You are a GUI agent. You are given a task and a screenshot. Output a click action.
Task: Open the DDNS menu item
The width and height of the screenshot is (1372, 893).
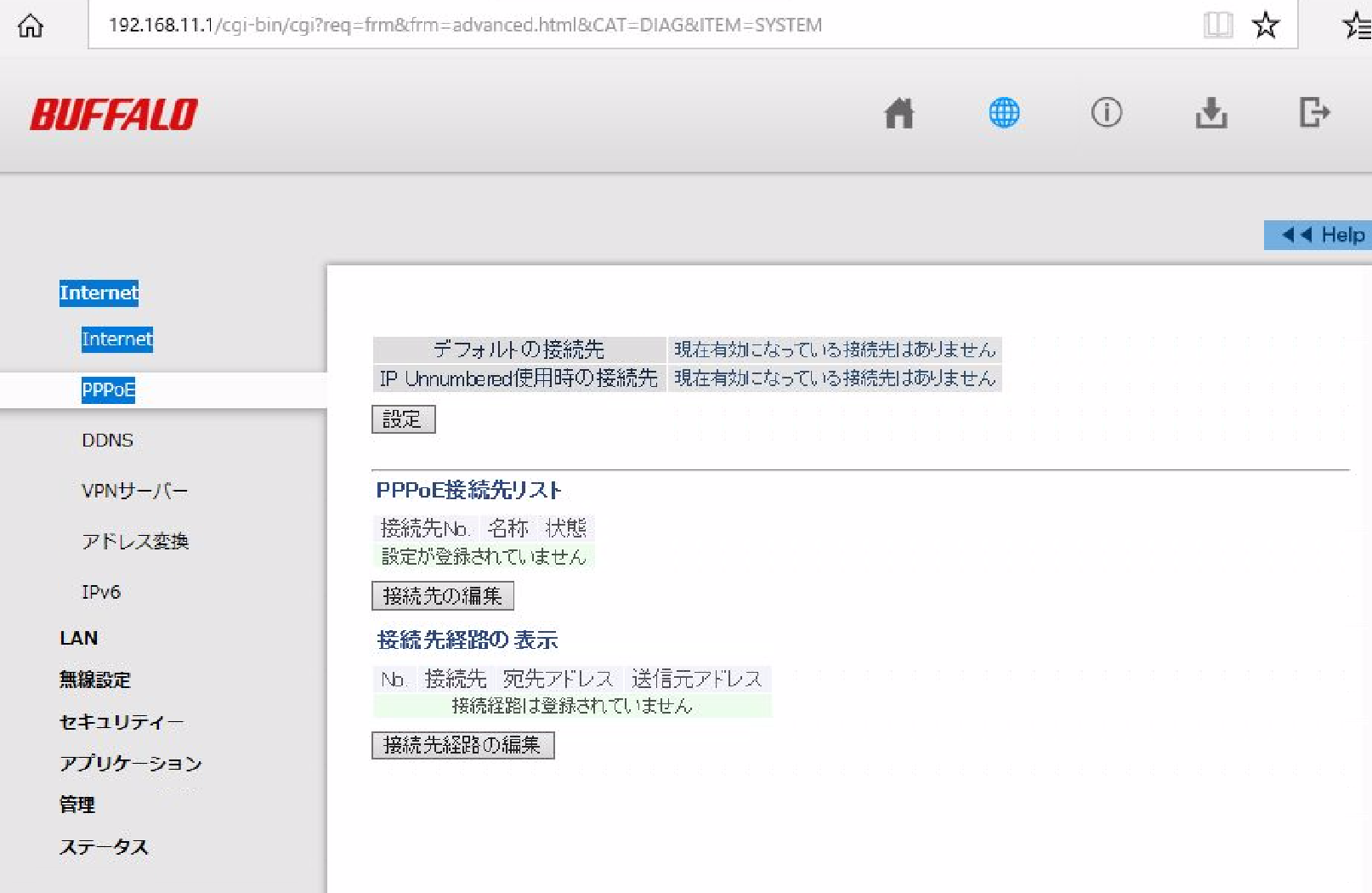(107, 441)
